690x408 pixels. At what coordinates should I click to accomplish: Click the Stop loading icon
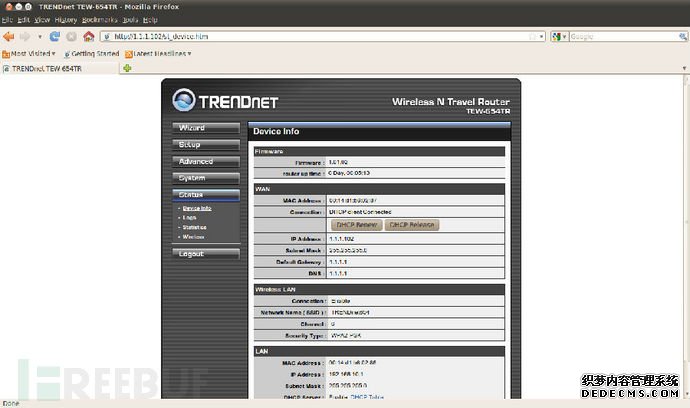[x=71, y=37]
